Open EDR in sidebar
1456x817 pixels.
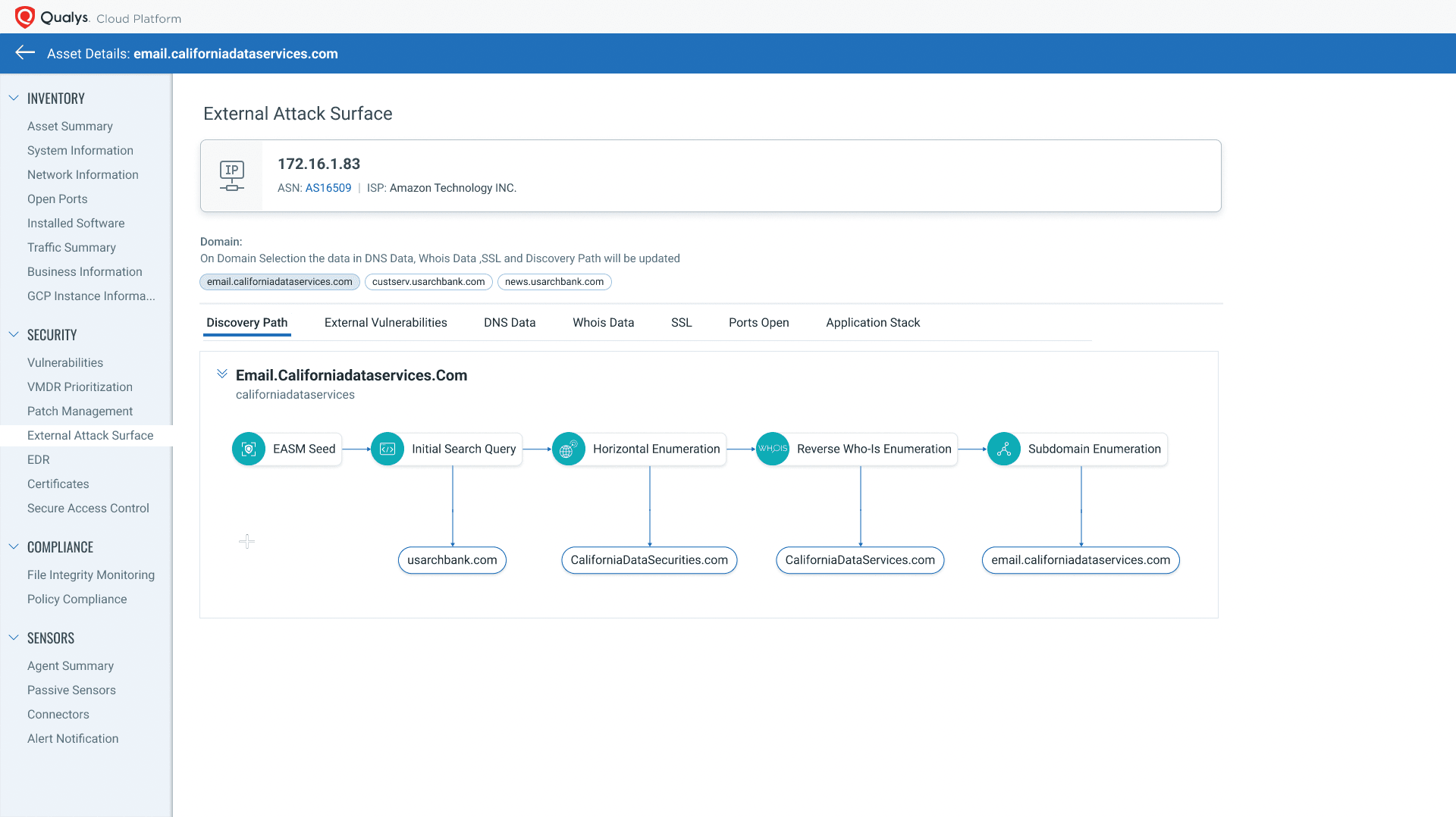pyautogui.click(x=39, y=460)
